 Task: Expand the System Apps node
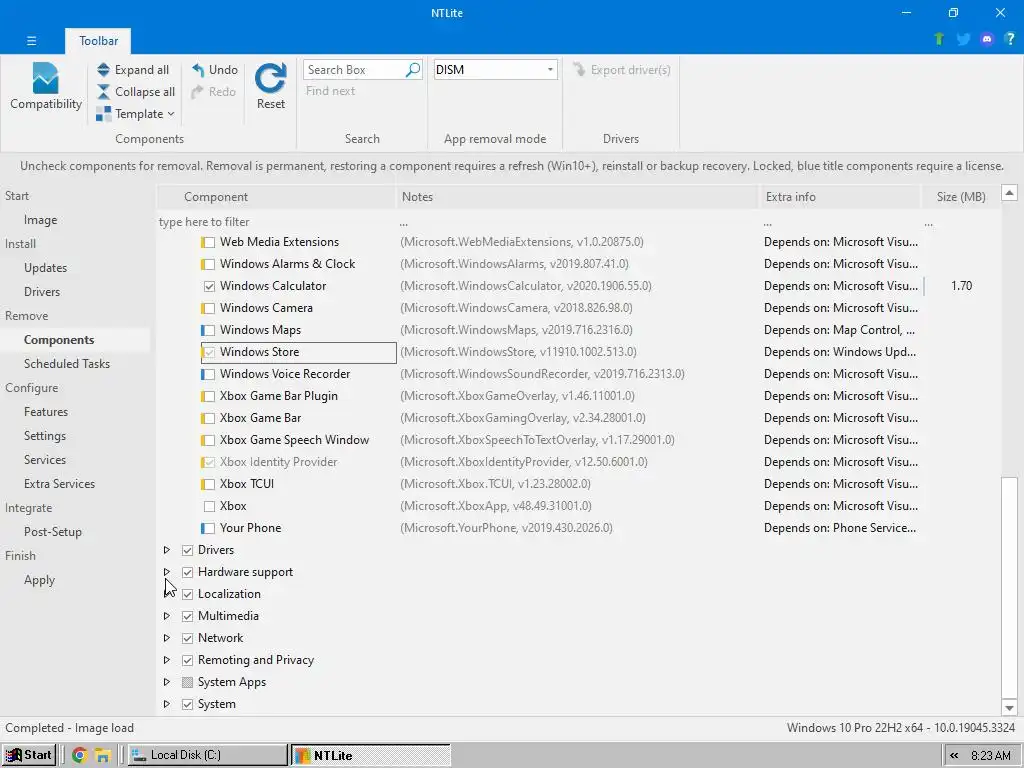point(167,682)
